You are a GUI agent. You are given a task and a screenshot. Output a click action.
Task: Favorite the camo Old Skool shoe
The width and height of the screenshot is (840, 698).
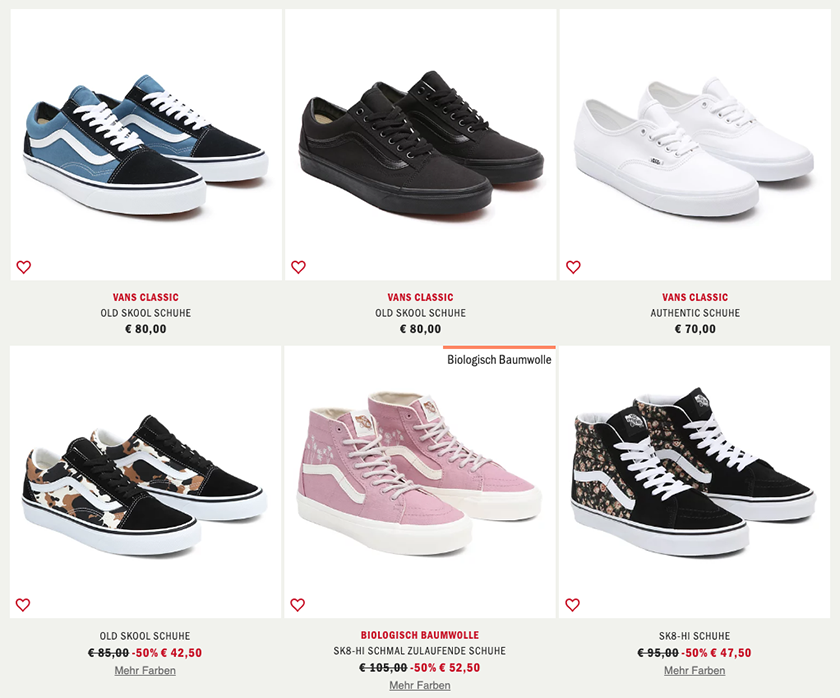point(23,605)
